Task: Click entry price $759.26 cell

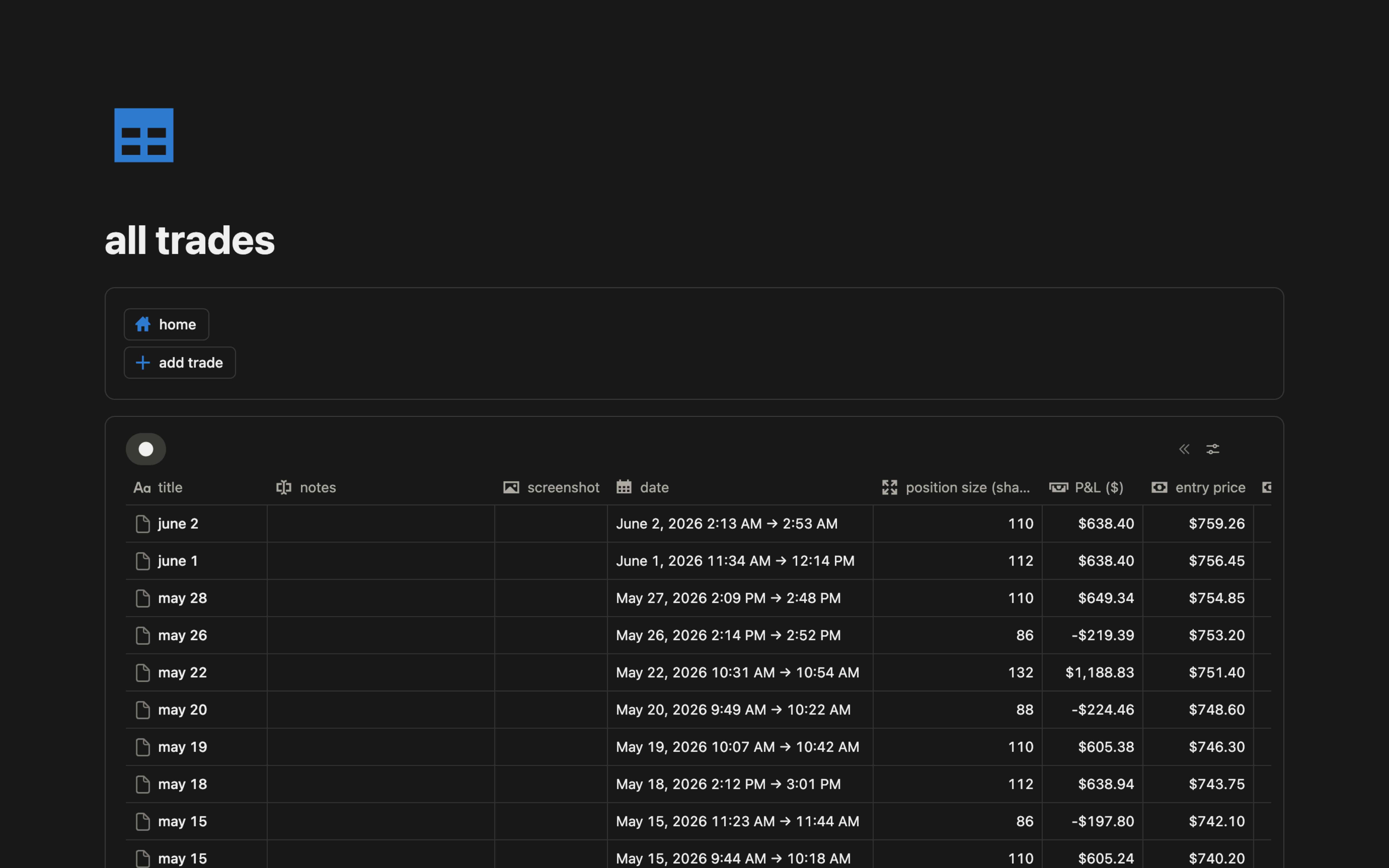Action: point(1198,524)
